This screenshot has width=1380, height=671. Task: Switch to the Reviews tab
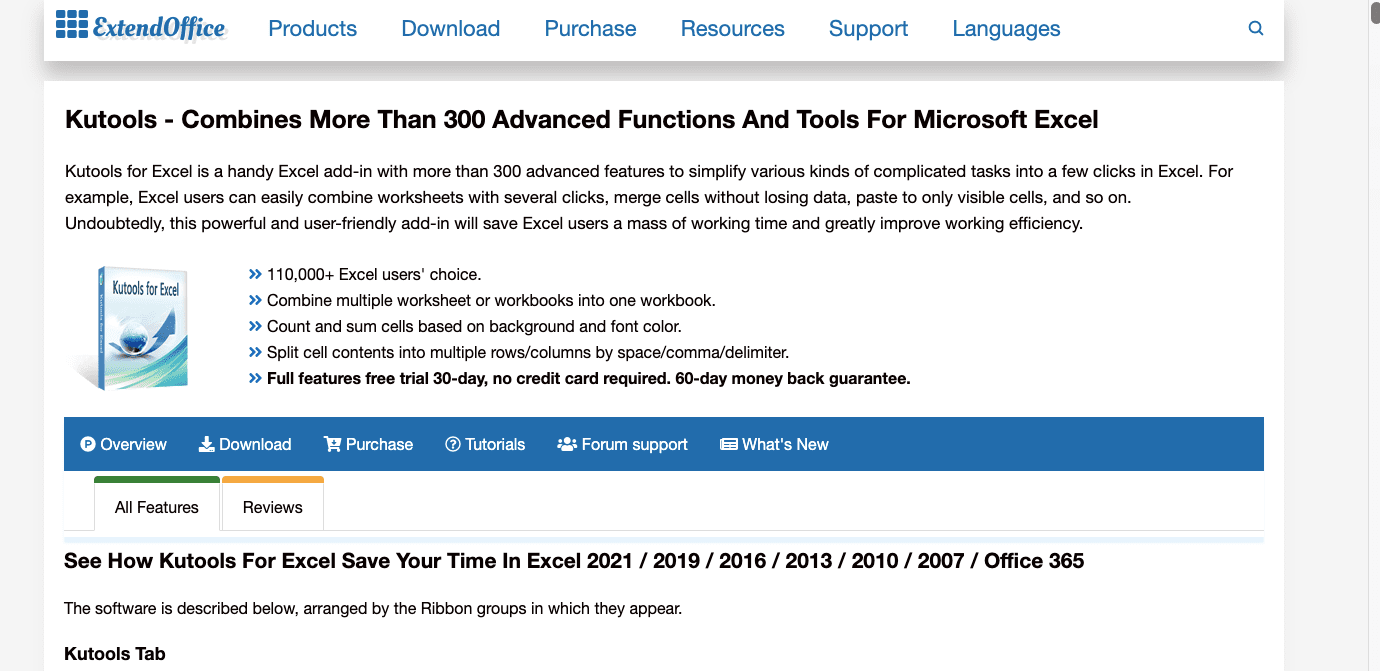click(x=272, y=504)
